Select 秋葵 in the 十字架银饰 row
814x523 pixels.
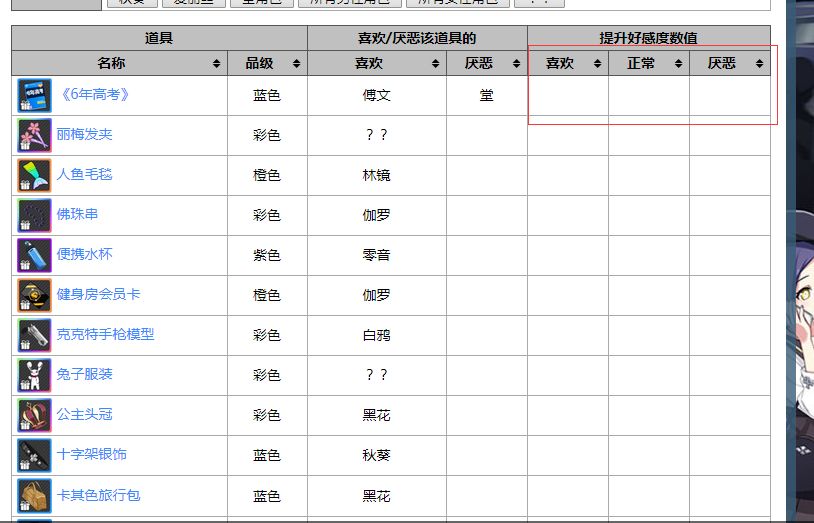[x=376, y=455]
